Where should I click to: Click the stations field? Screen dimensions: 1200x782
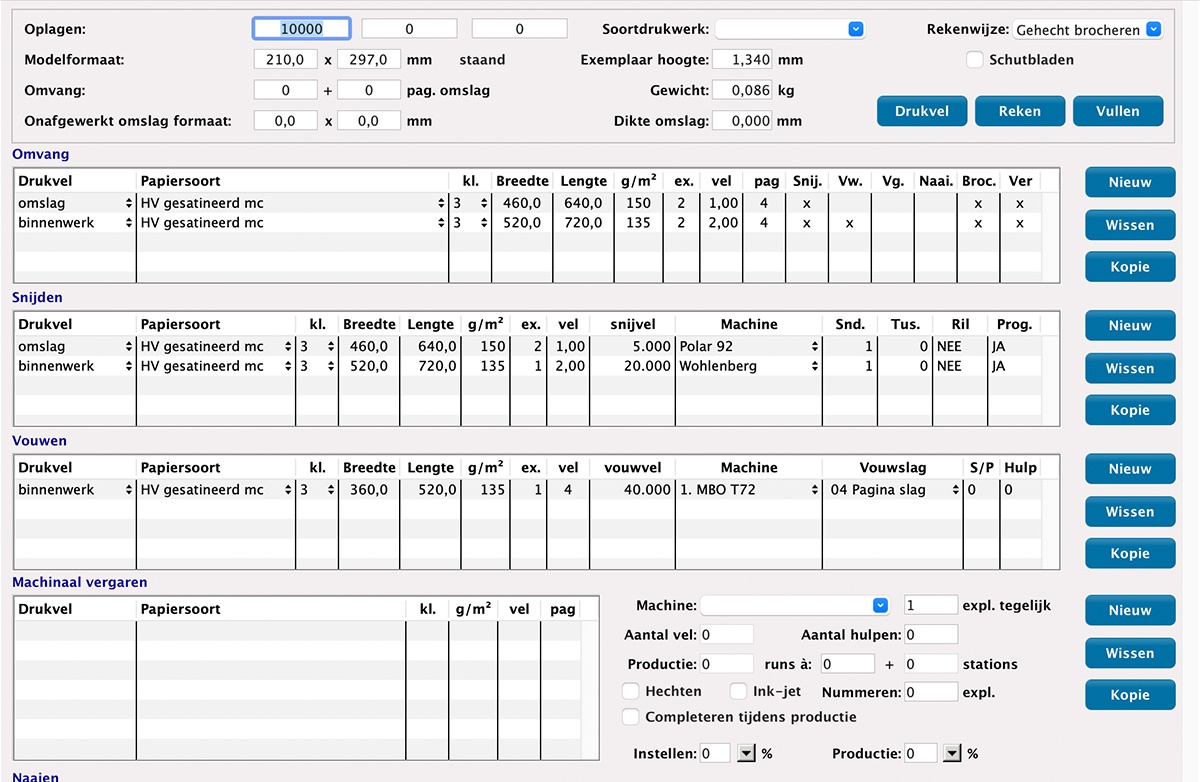point(931,664)
